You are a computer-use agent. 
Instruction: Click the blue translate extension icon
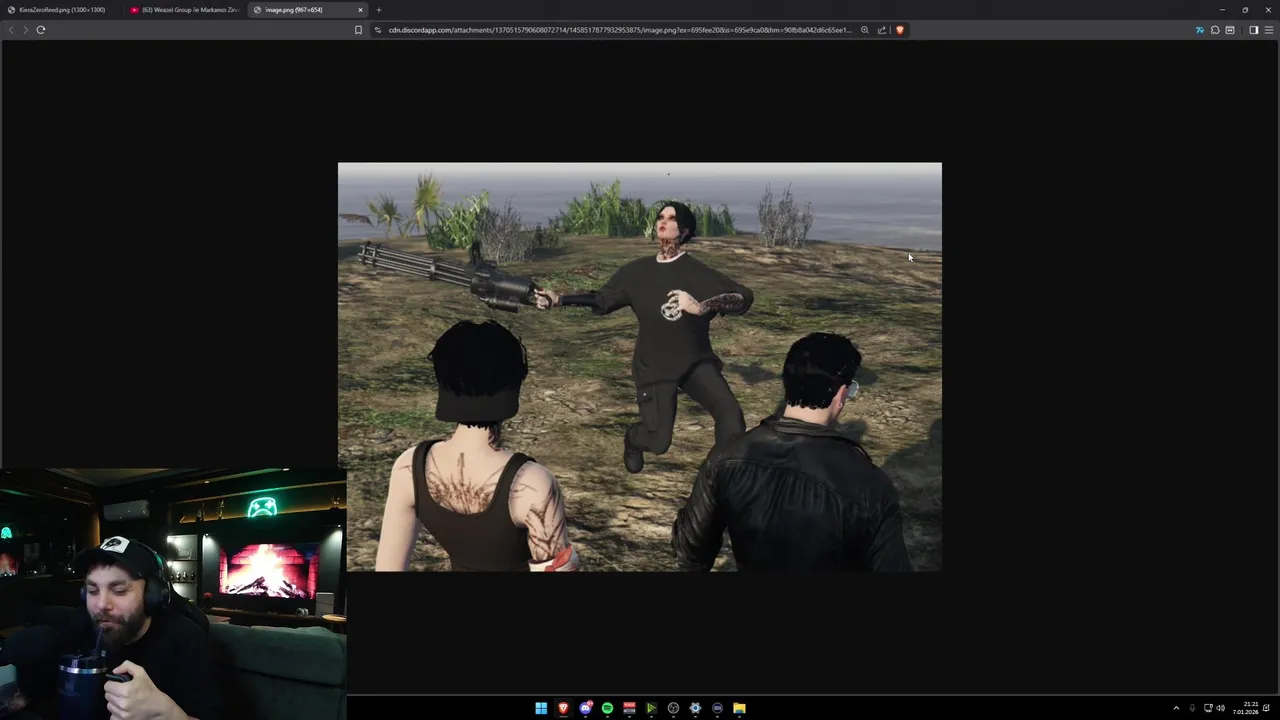click(1199, 30)
